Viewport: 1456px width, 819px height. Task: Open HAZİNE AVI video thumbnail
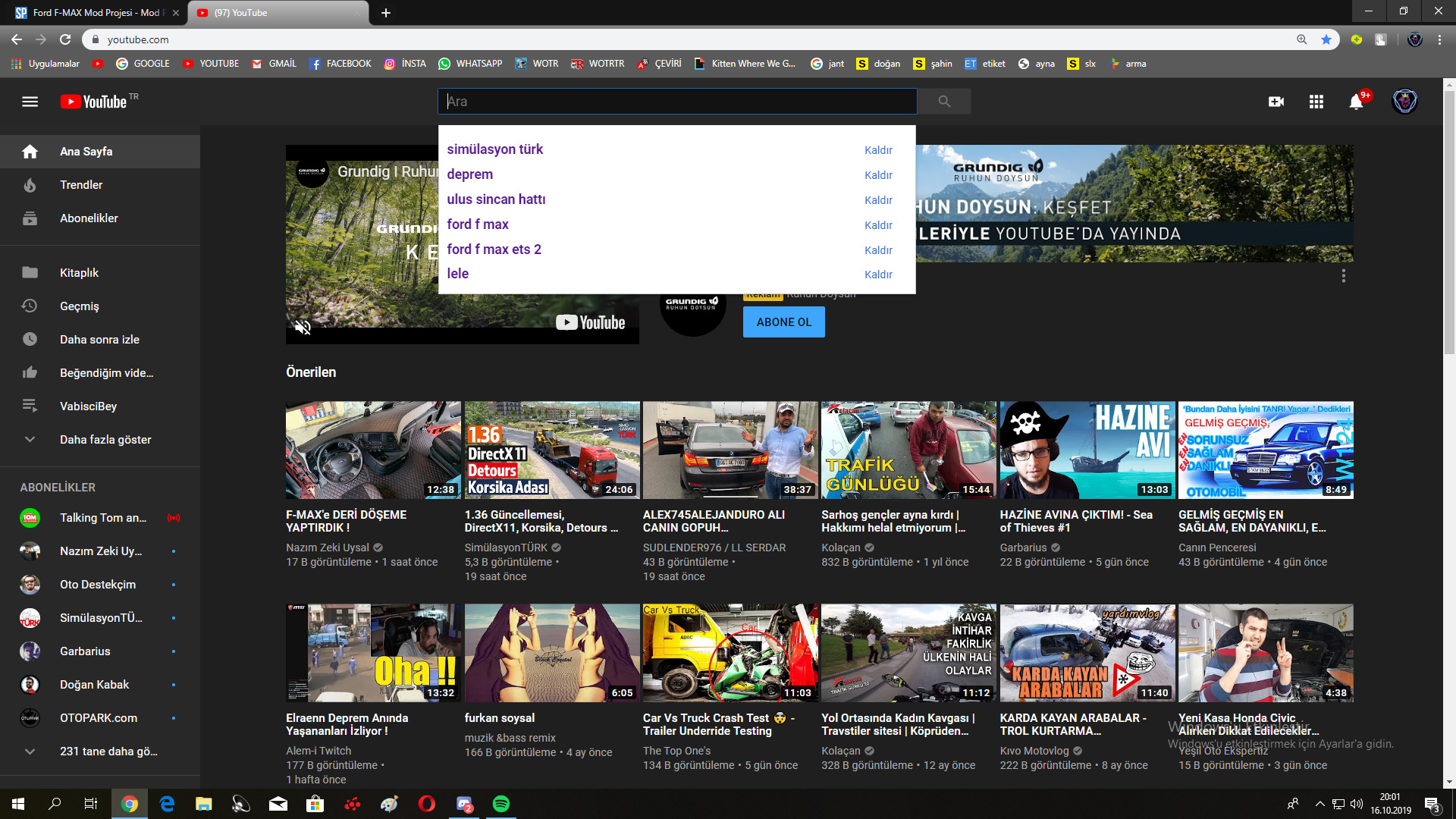pyautogui.click(x=1087, y=450)
